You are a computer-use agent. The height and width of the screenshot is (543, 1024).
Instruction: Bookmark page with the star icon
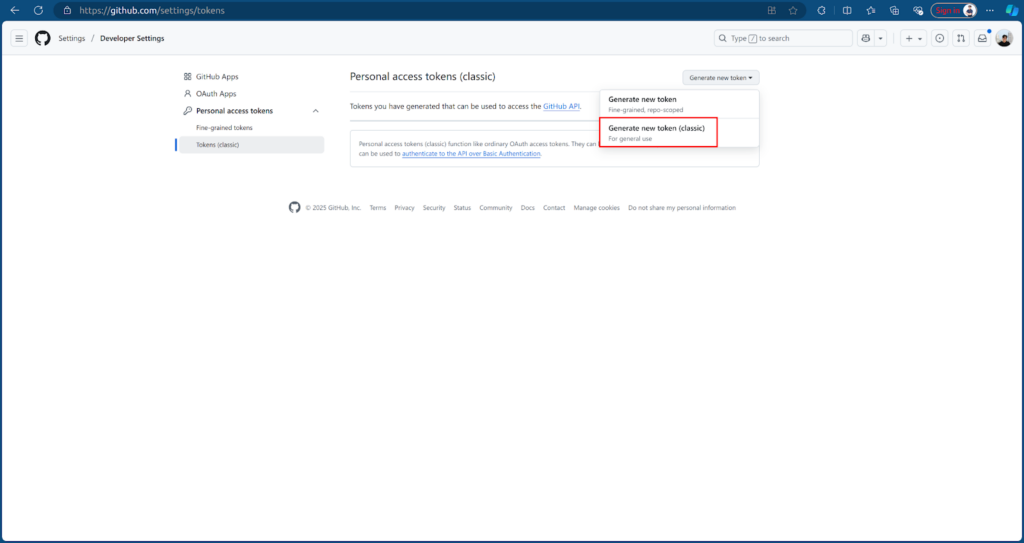click(793, 10)
